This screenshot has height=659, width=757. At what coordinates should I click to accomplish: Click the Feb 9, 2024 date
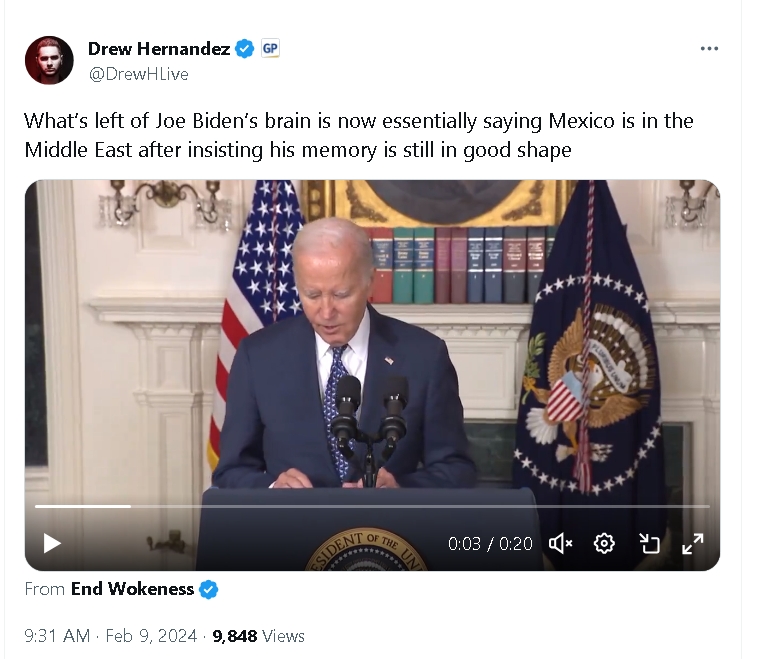point(151,636)
